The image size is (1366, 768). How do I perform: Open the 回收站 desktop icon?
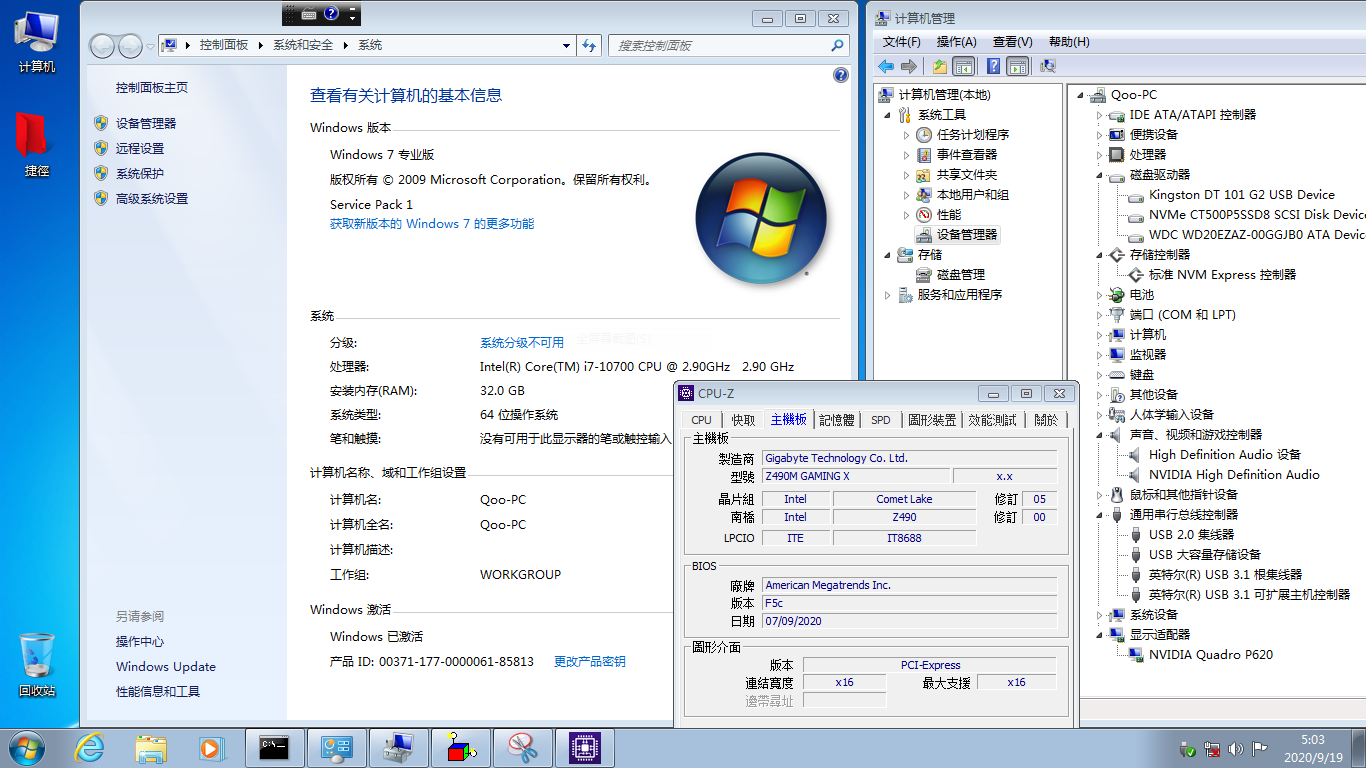pos(37,660)
